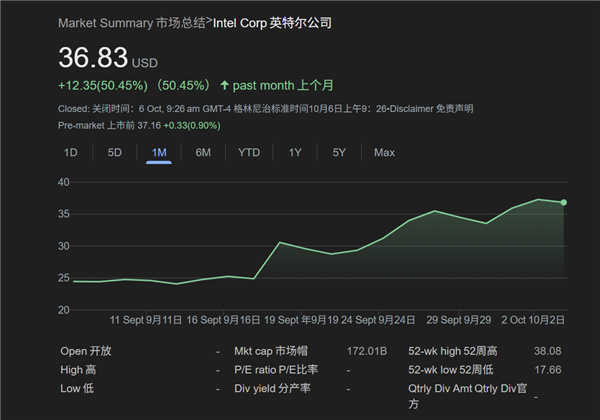Switch to the 5D chart range
Image resolution: width=600 pixels, height=420 pixels.
[115, 152]
